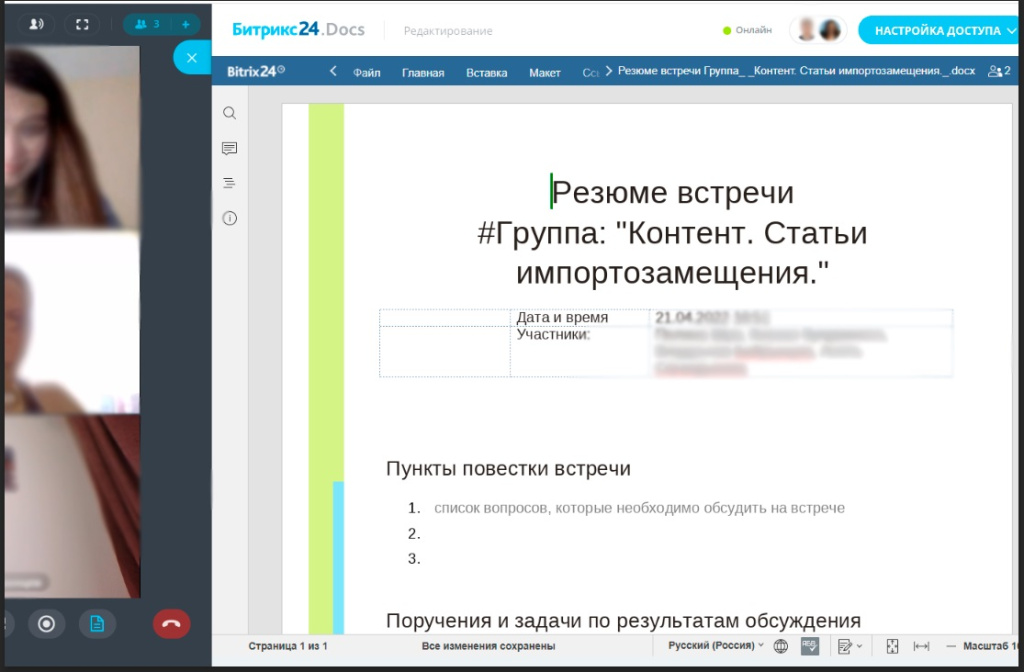Viewport: 1024px width, 672px height.
Task: Open the document search tool in the sidebar
Action: tap(229, 113)
